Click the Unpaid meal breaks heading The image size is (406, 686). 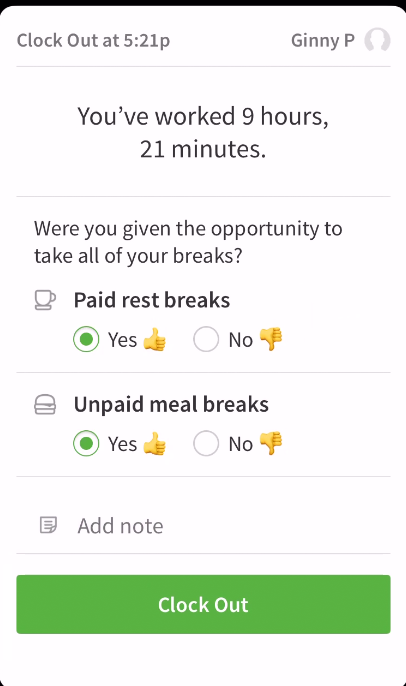coord(171,404)
